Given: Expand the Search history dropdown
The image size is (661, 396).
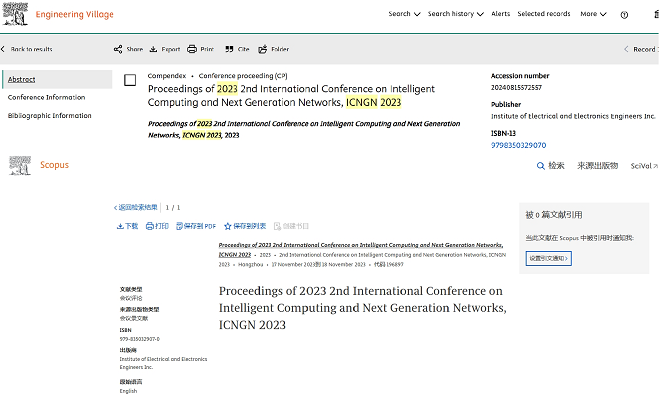Looking at the screenshot, I should [x=456, y=14].
